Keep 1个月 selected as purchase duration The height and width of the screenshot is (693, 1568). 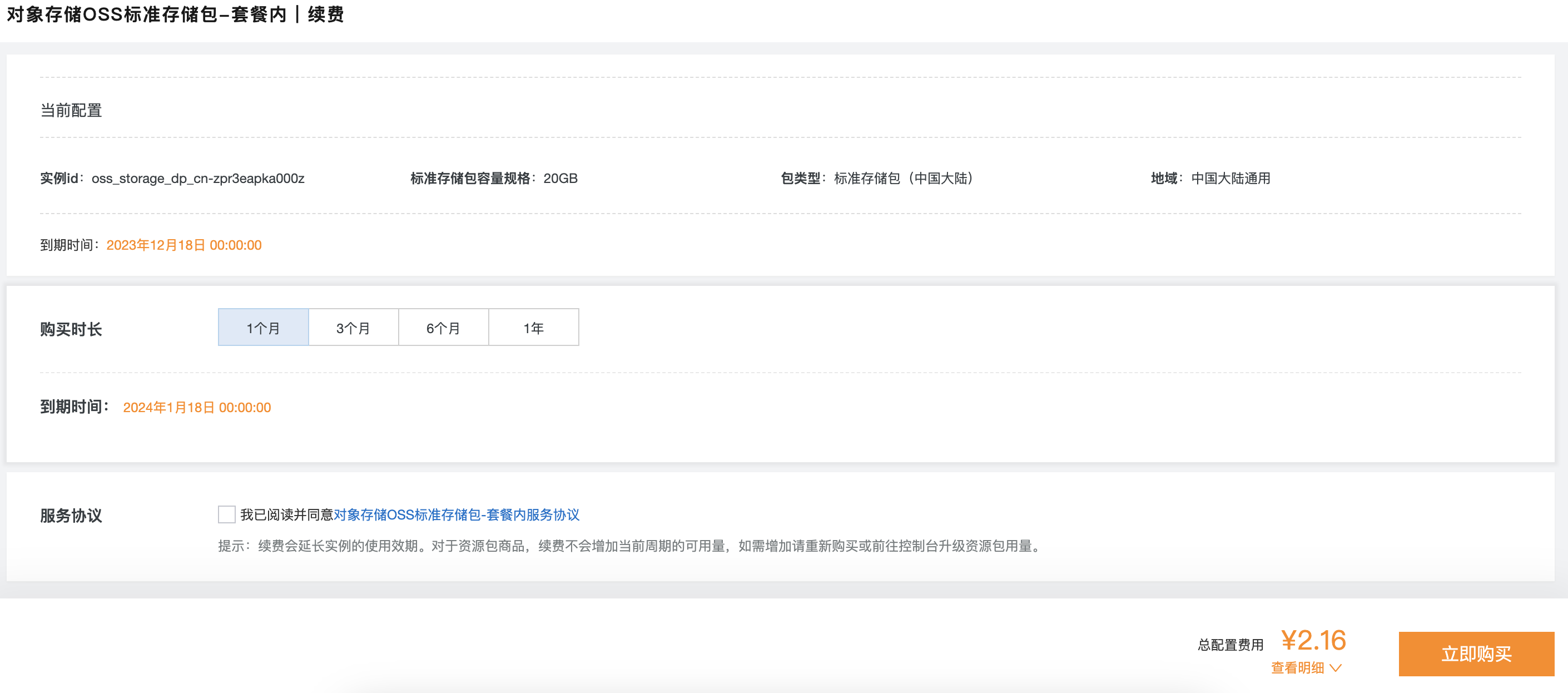point(264,327)
